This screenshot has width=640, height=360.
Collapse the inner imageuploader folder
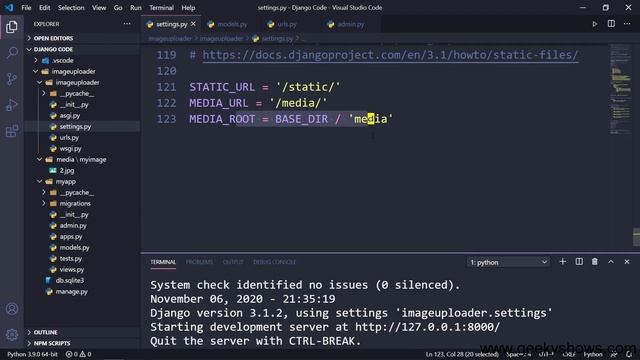(78, 82)
